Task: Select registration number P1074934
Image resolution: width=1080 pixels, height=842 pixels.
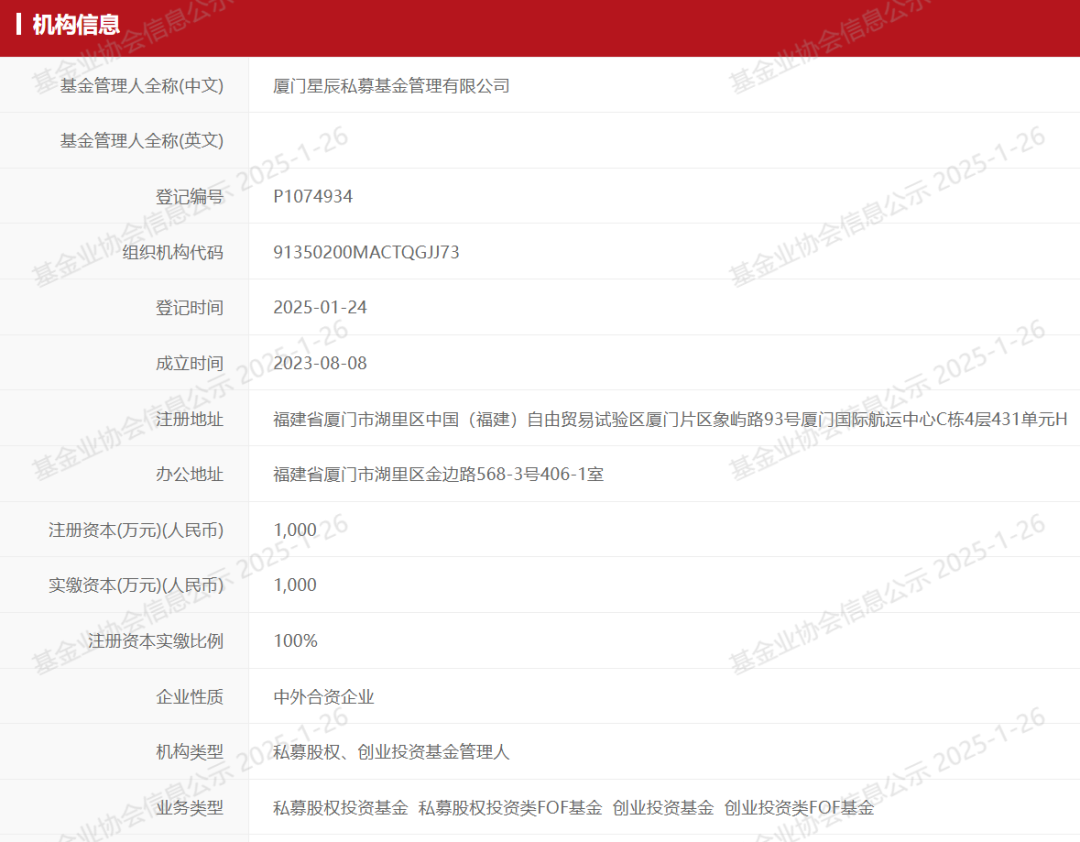Action: [313, 196]
